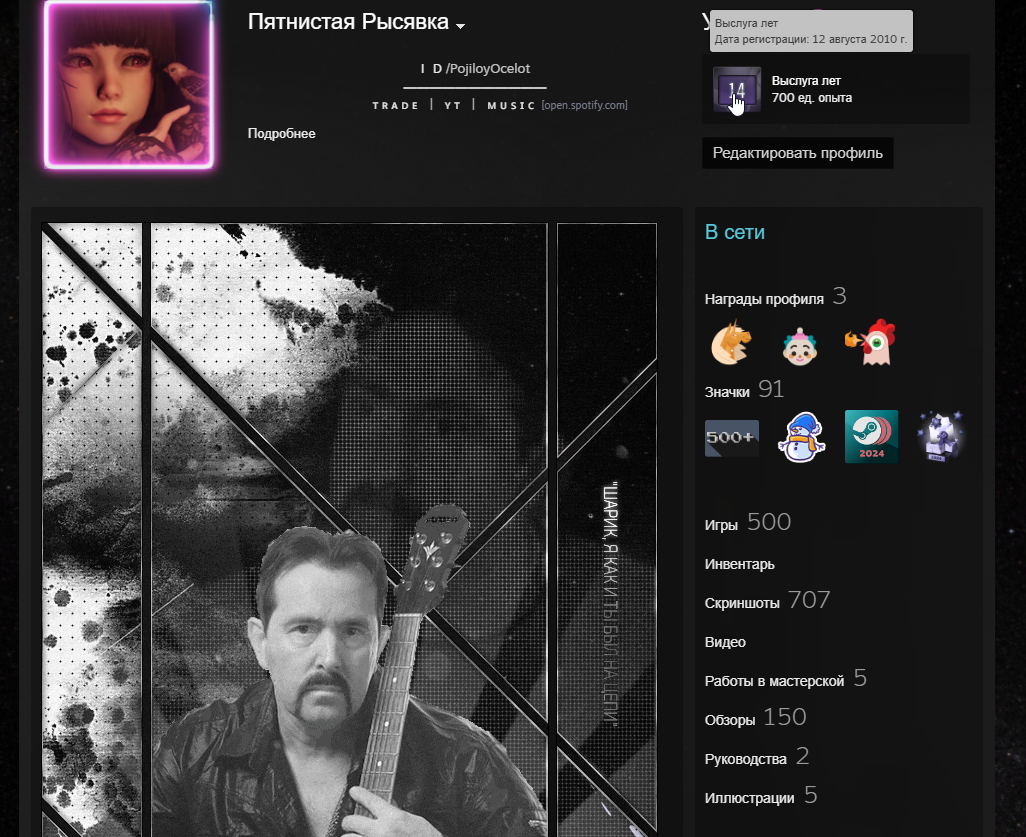Open Иллюстрации 5 artwork page

tap(761, 796)
